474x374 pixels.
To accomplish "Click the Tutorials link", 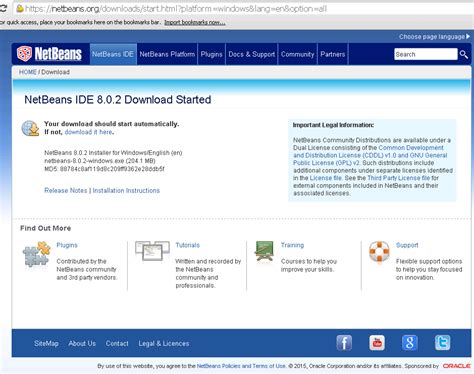I will [x=188, y=245].
